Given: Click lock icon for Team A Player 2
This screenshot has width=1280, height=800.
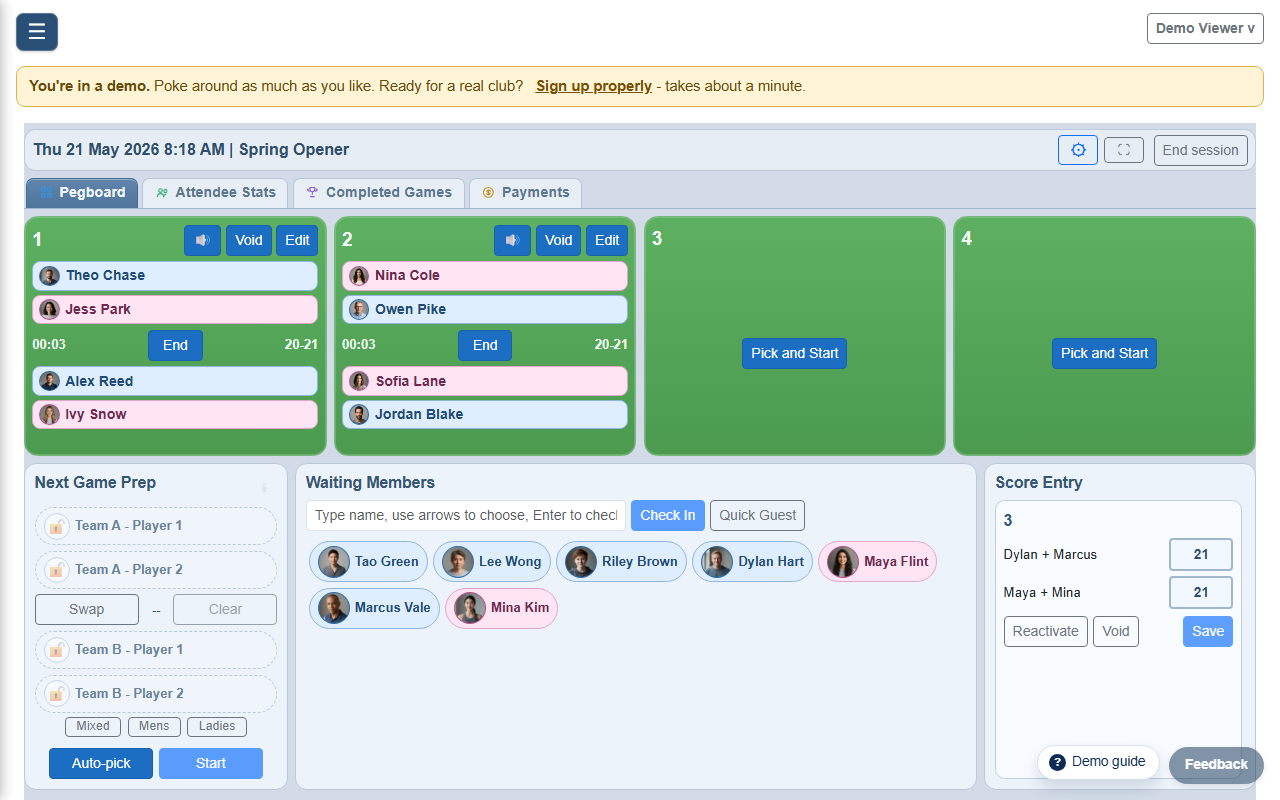Looking at the screenshot, I should (57, 570).
